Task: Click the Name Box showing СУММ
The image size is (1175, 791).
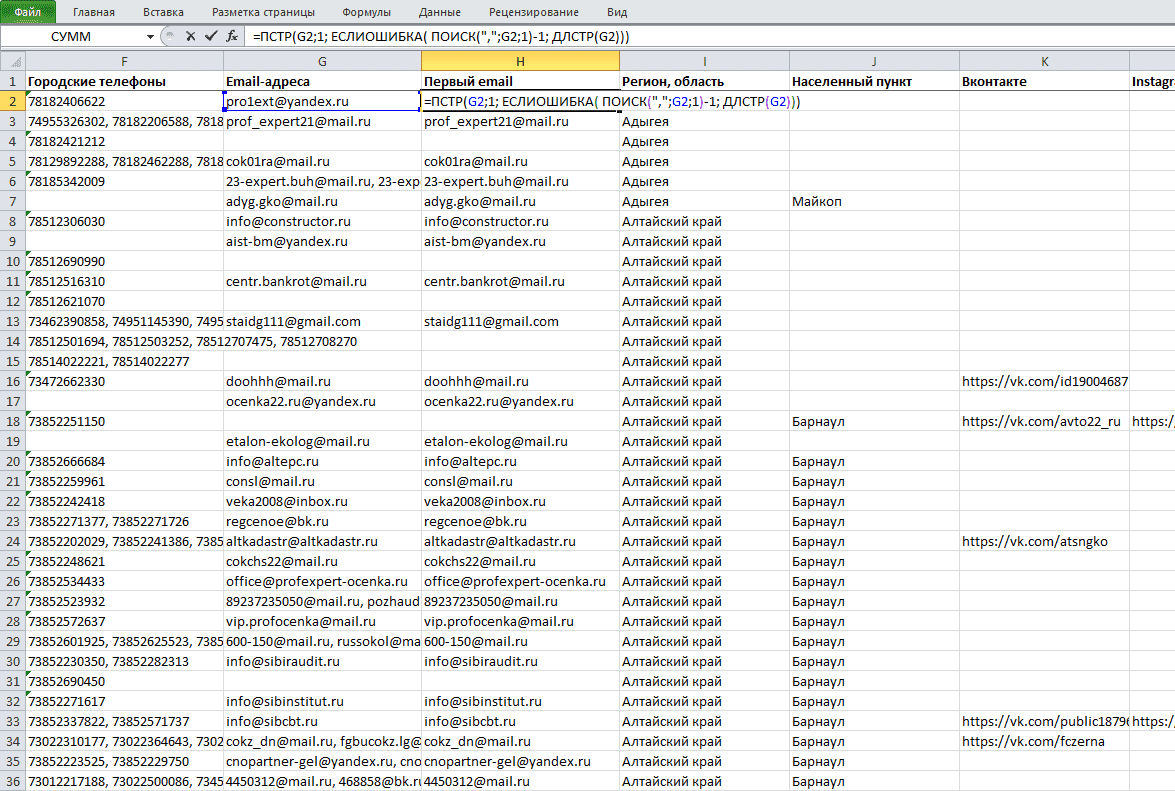Action: [72, 37]
